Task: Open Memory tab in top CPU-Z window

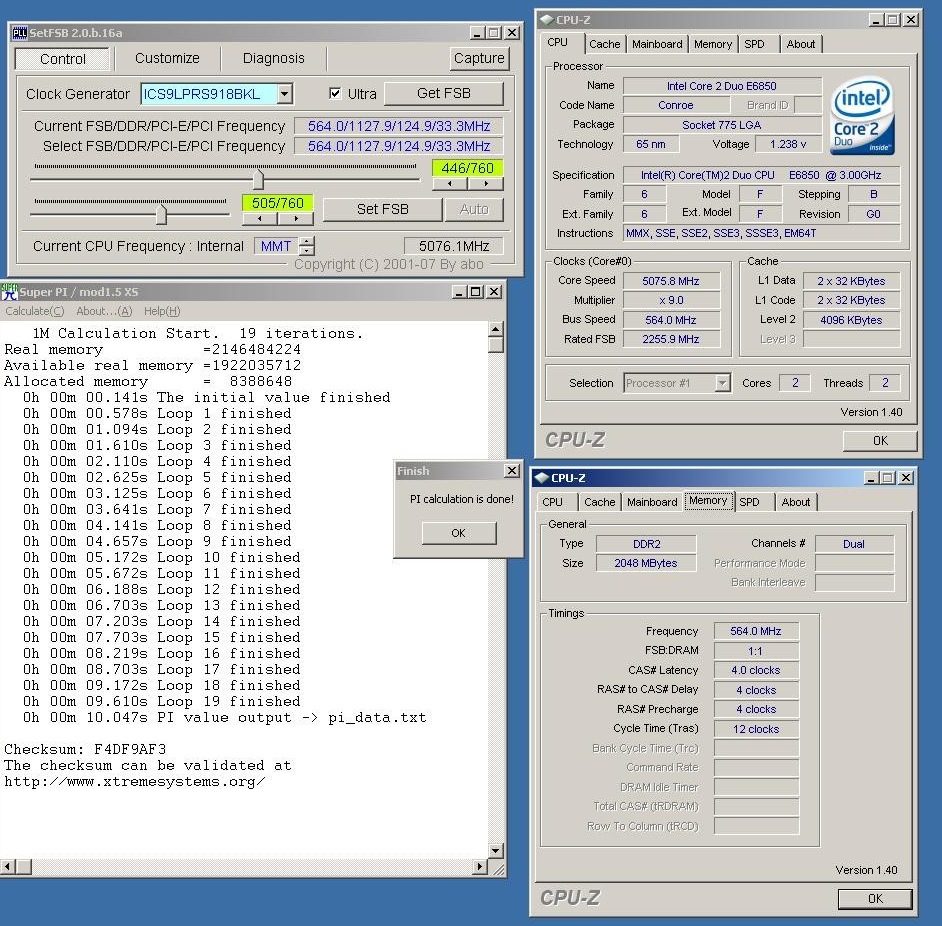Action: click(713, 44)
